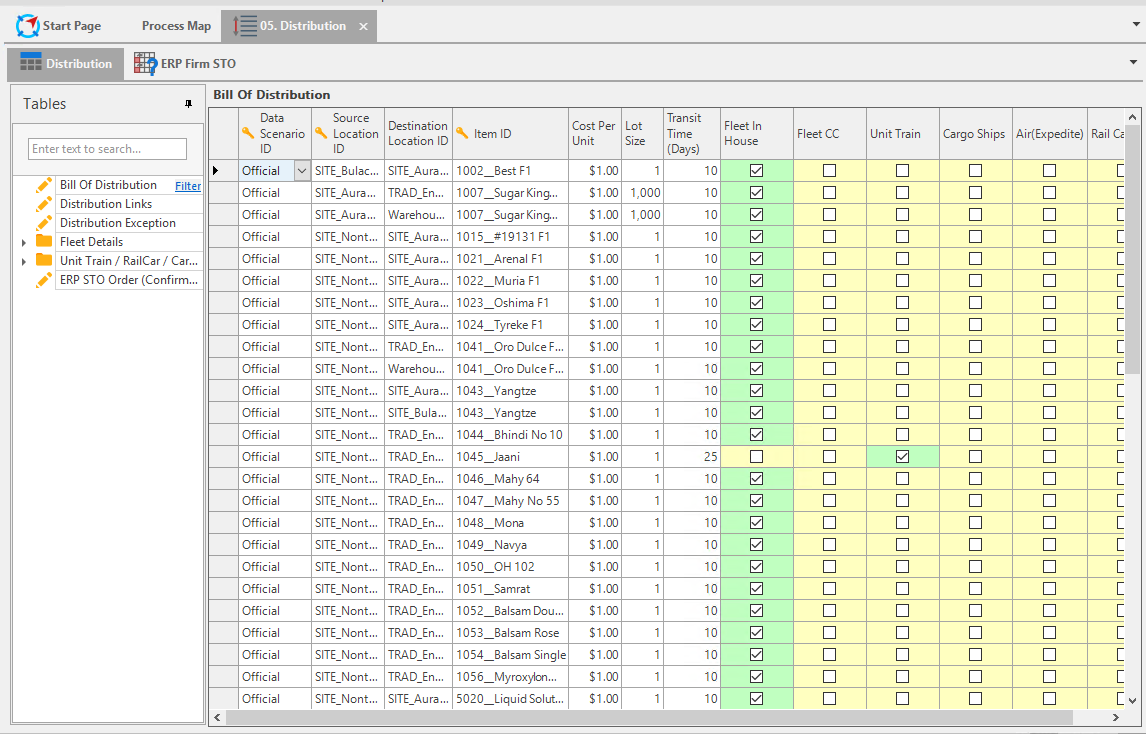Click the Fleet In House column header

click(756, 133)
